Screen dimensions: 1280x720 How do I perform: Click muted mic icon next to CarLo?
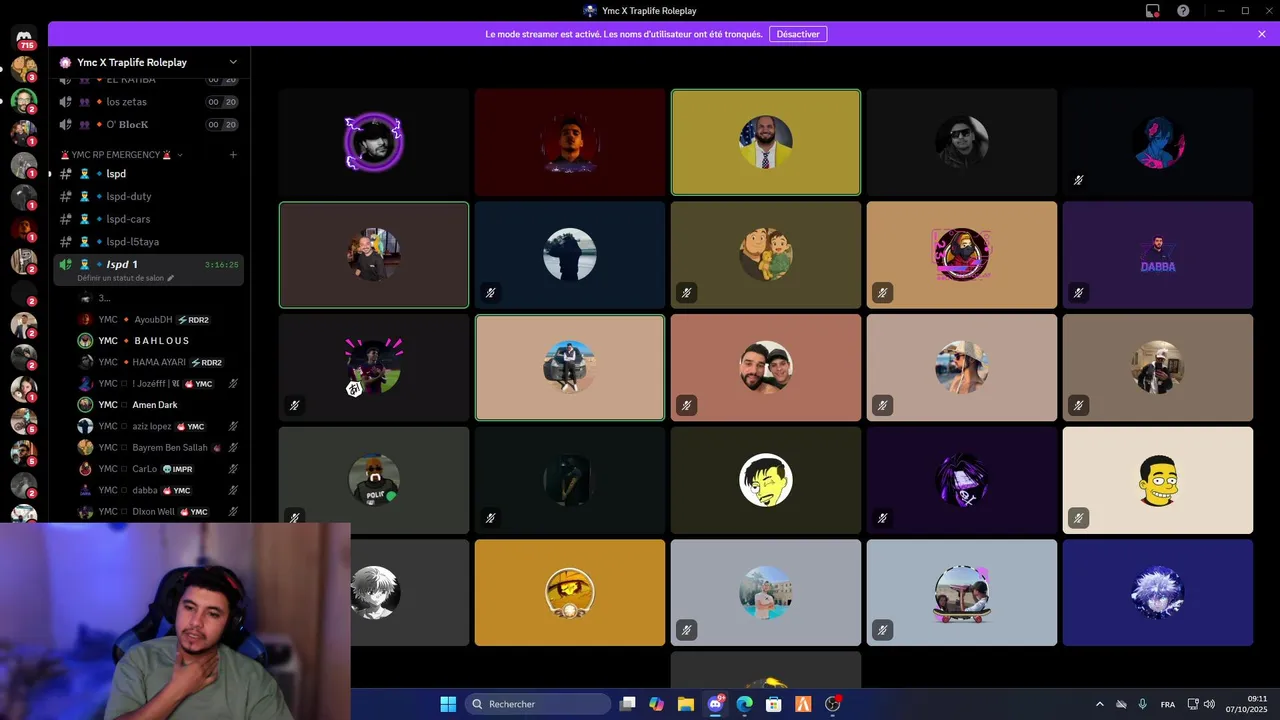(x=233, y=469)
